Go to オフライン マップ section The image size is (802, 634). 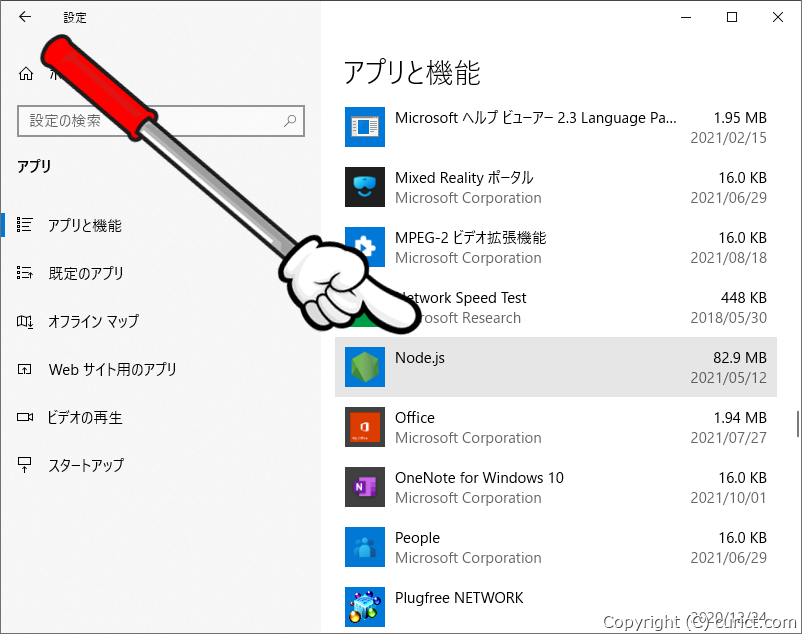(x=93, y=322)
